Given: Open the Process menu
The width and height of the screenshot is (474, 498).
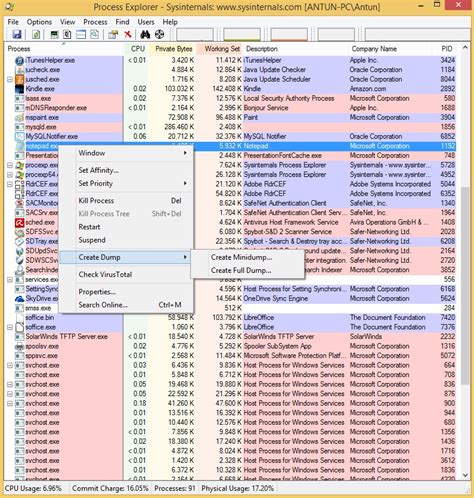Looking at the screenshot, I should pos(95,22).
